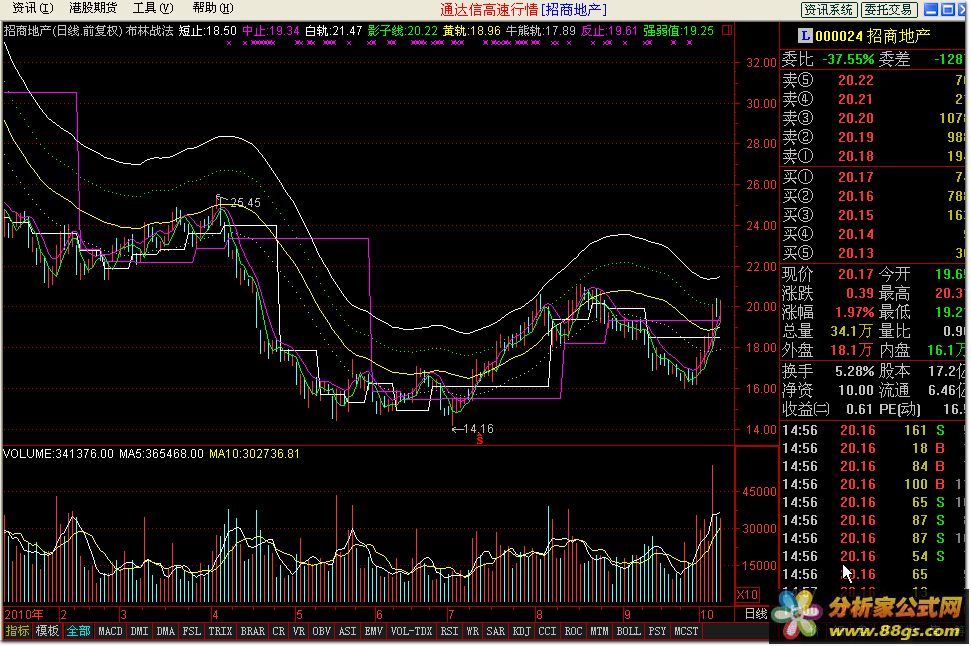Viewport: 971px width, 646px height.
Task: Click the red S signal marker
Action: (x=480, y=440)
